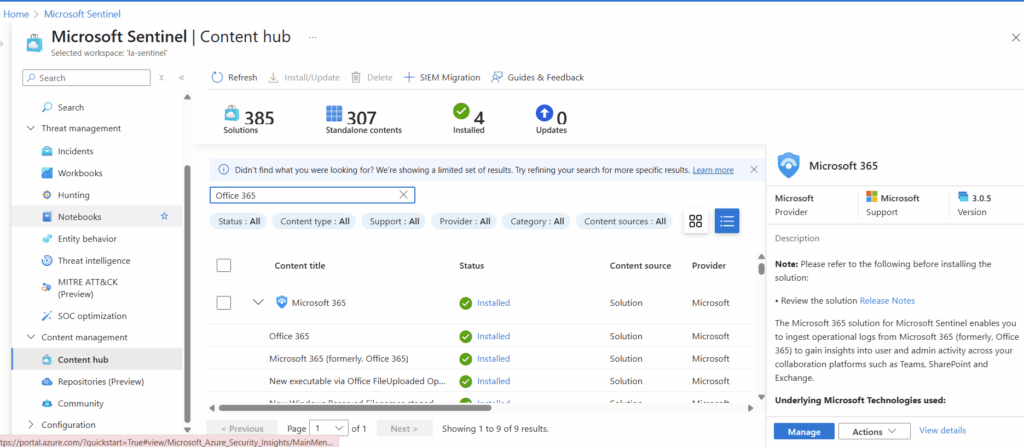
Task: Open the page number dropdown
Action: 330,429
